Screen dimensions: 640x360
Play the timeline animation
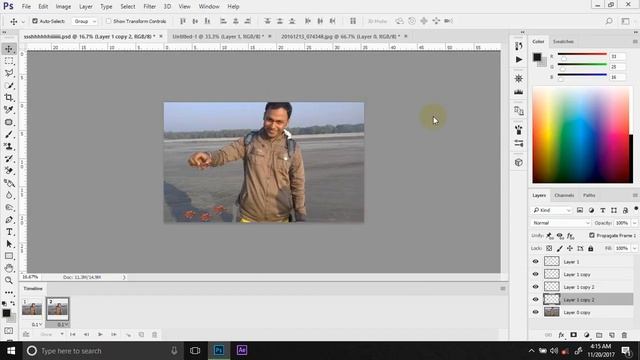pyautogui.click(x=100, y=335)
